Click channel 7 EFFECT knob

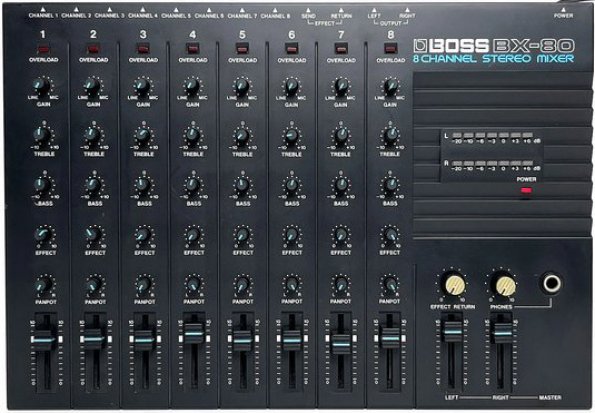341,235
